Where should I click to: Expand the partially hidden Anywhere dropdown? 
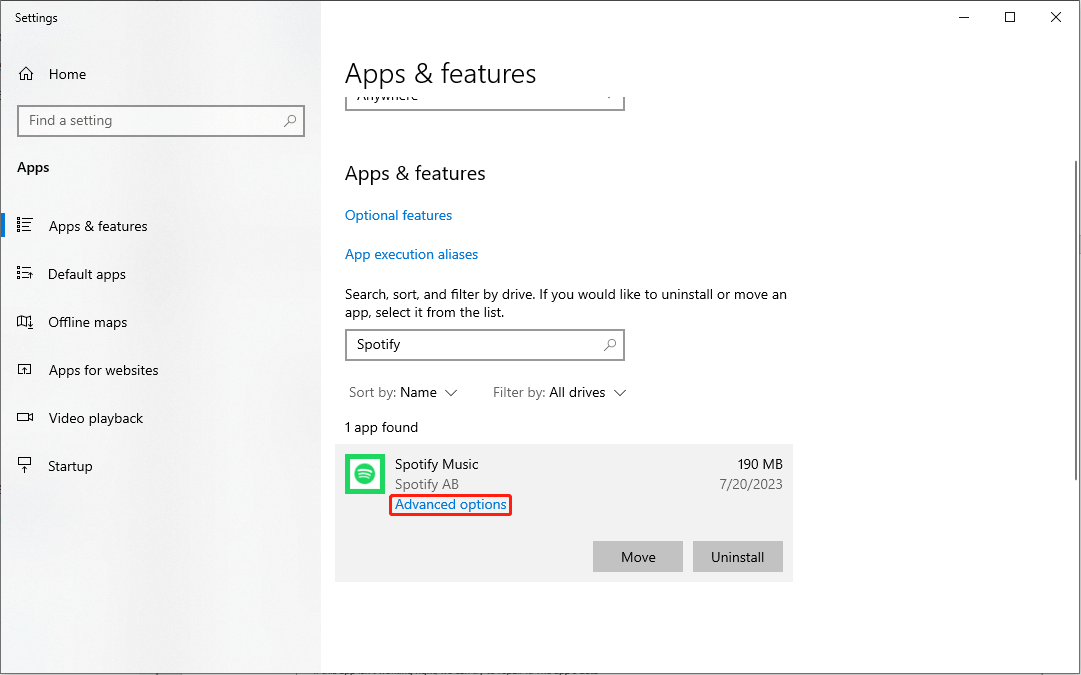[x=485, y=101]
